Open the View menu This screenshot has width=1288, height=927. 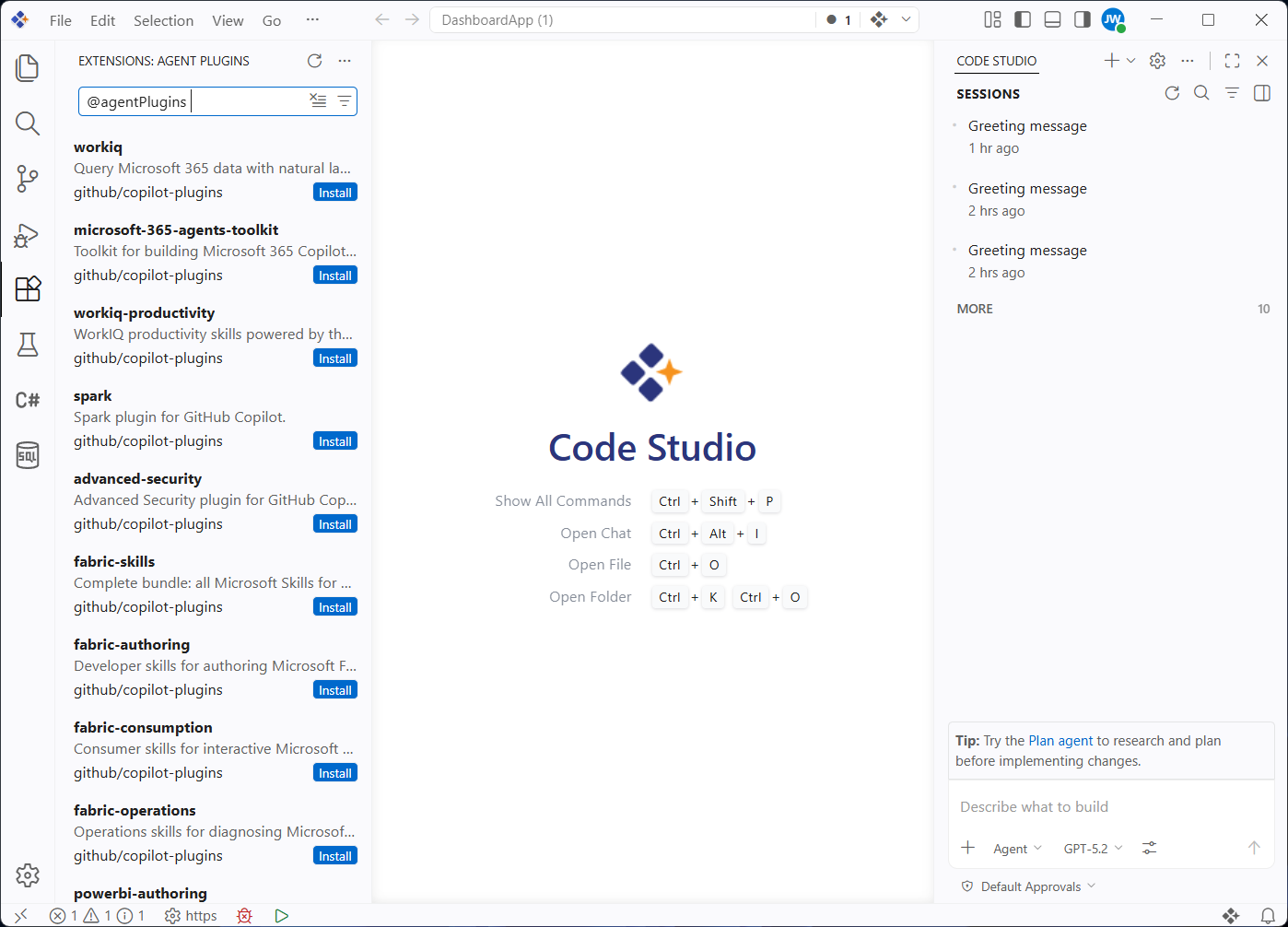tap(228, 20)
